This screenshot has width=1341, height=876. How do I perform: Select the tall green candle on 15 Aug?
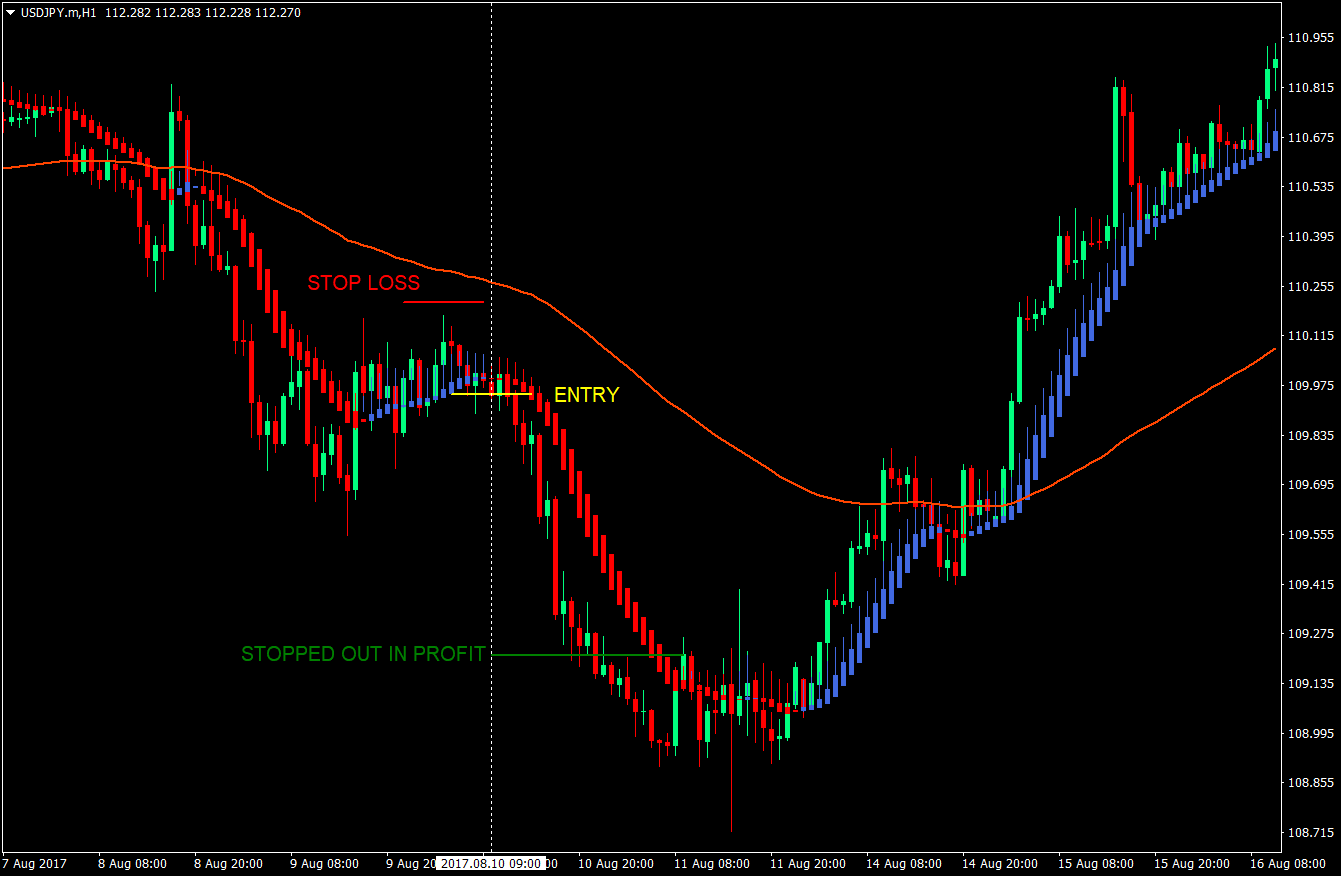(1118, 150)
